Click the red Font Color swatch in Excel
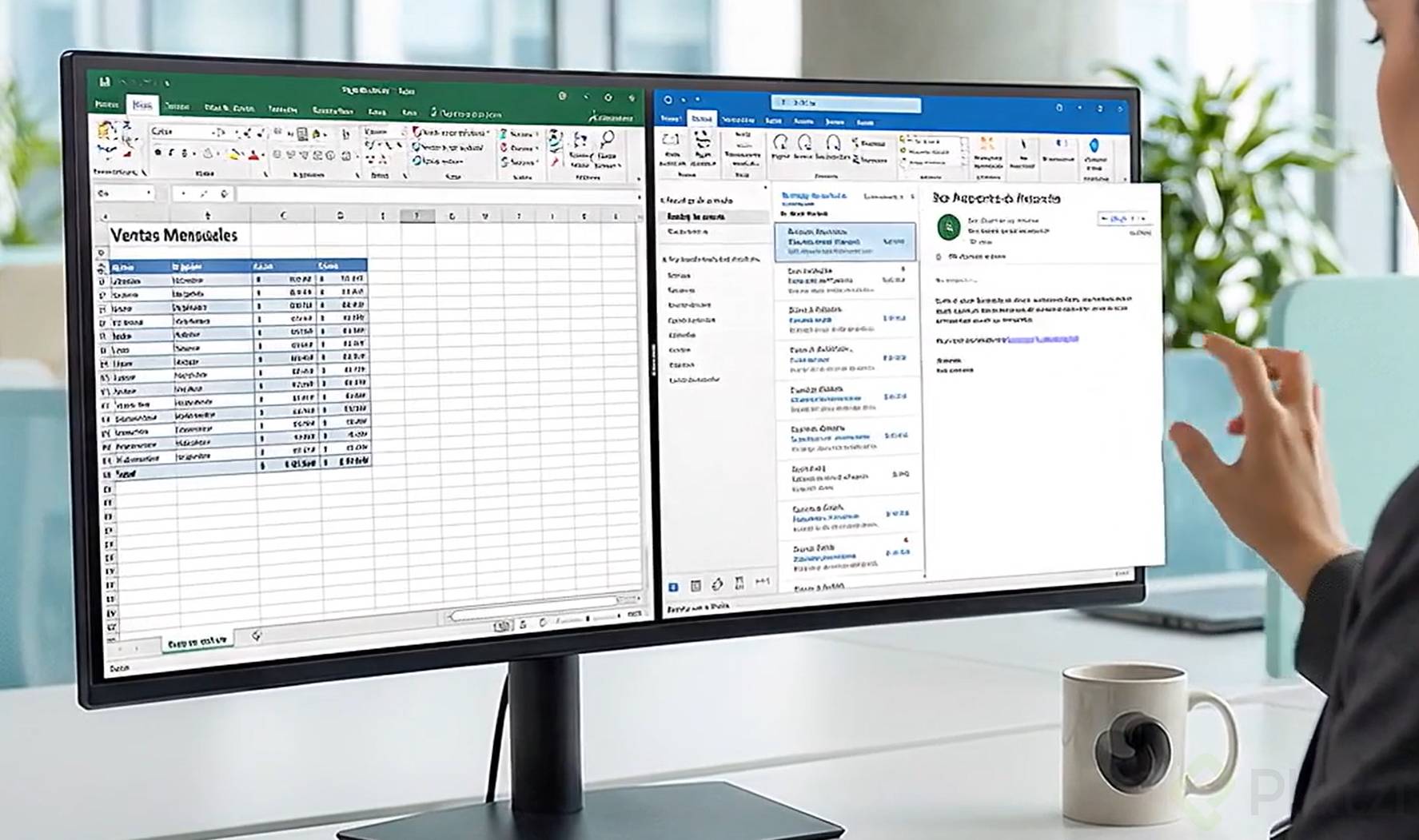The width and height of the screenshot is (1419, 840). coord(253,154)
